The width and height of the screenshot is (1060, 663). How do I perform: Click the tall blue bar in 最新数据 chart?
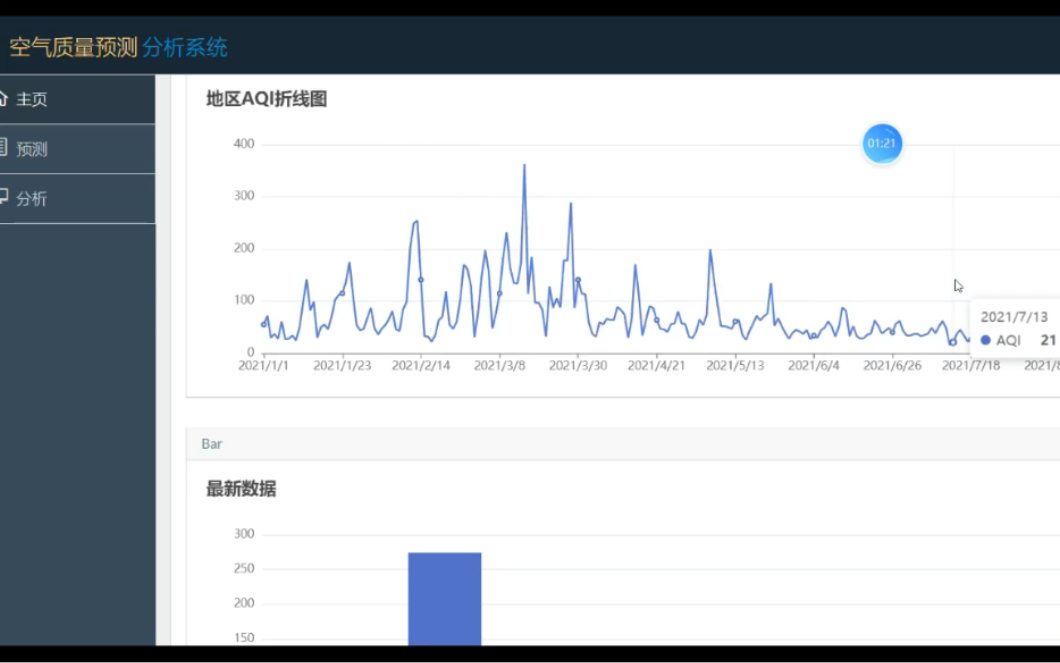point(444,600)
